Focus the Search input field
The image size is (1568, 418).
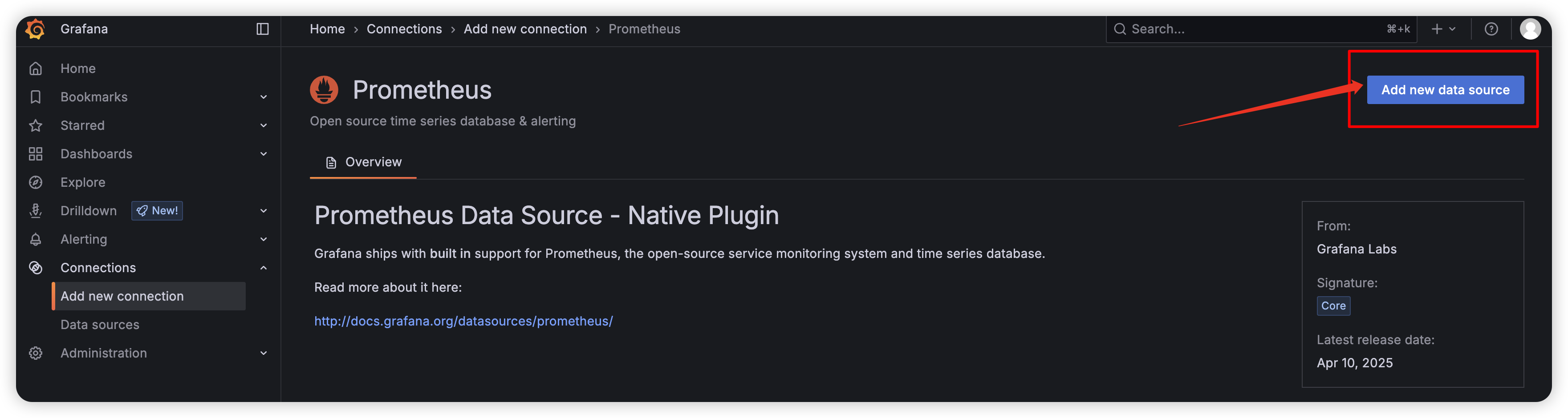1261,28
